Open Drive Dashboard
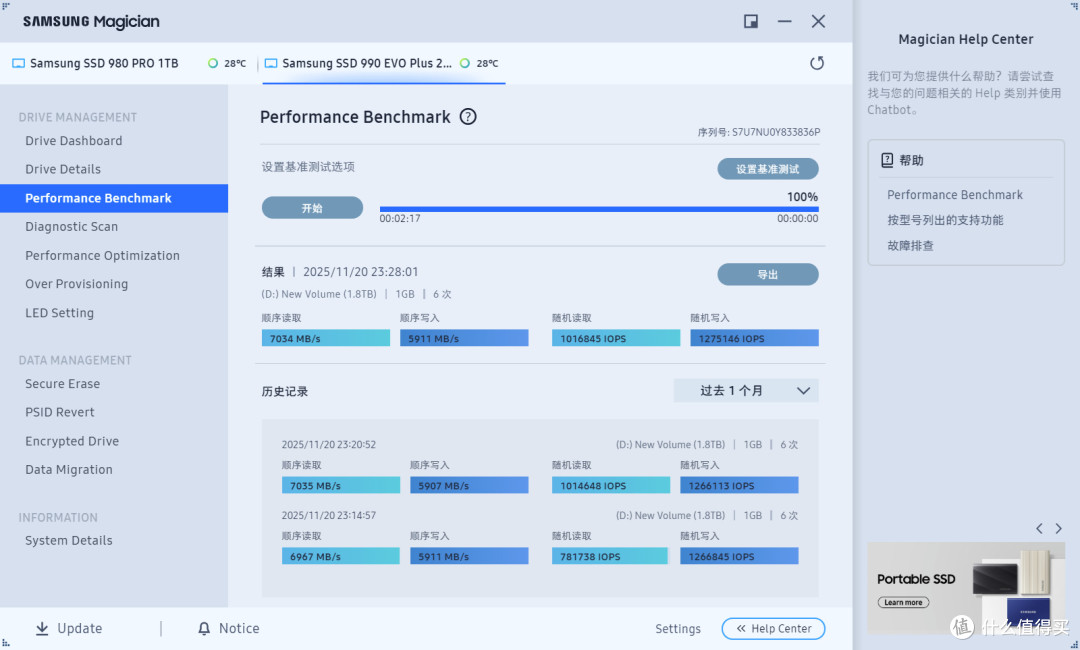The width and height of the screenshot is (1080, 650). (x=74, y=140)
